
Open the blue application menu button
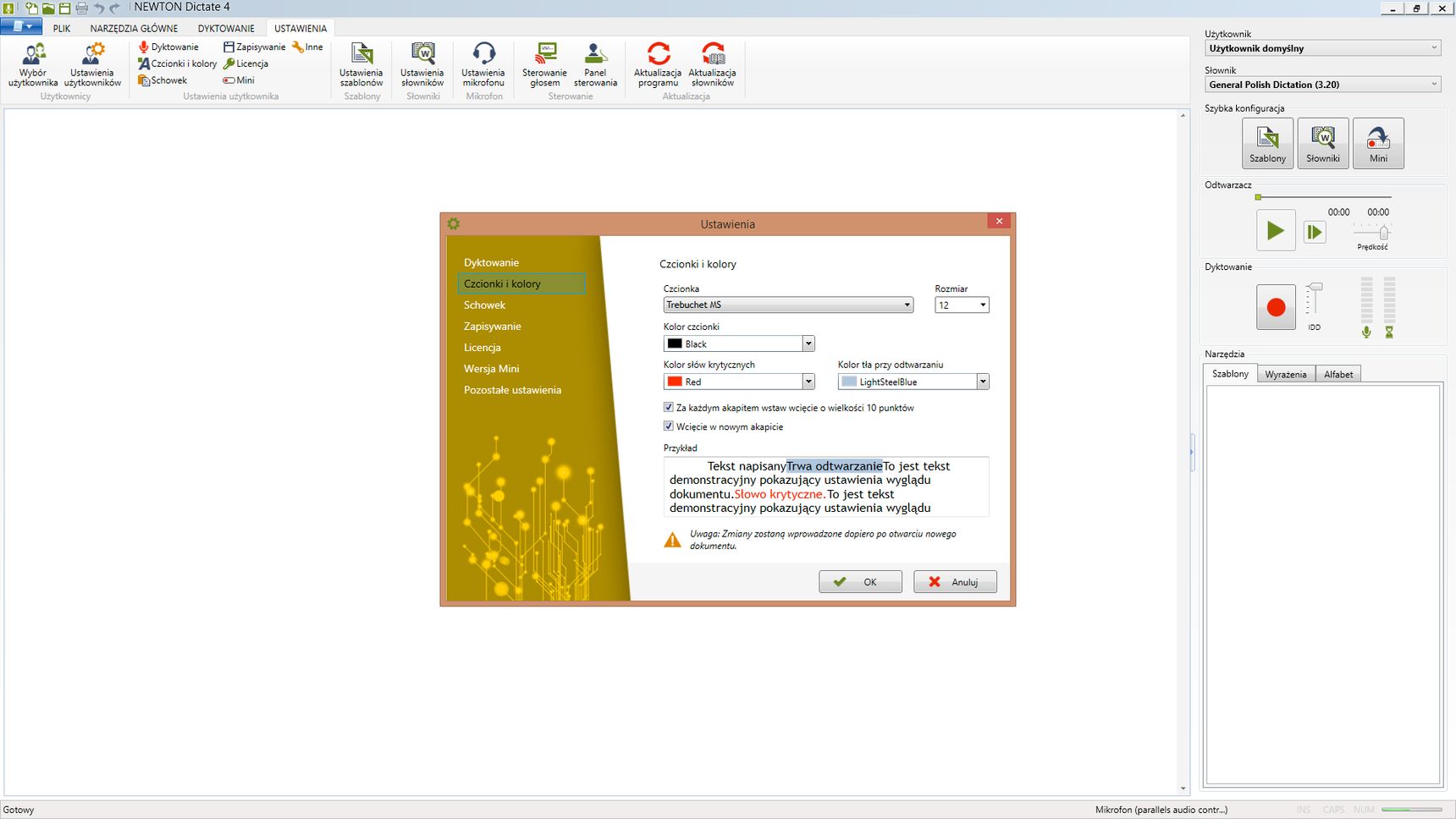click(x=21, y=27)
